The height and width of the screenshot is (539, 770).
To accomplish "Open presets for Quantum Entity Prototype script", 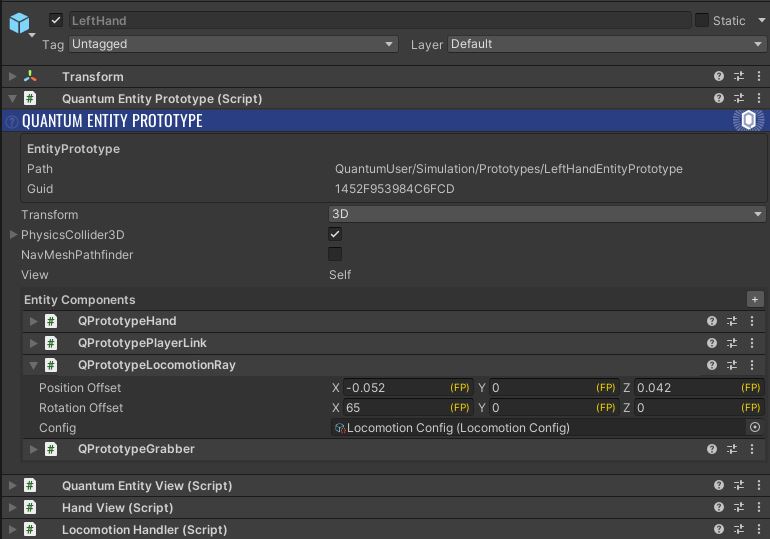I will pyautogui.click(x=739, y=98).
